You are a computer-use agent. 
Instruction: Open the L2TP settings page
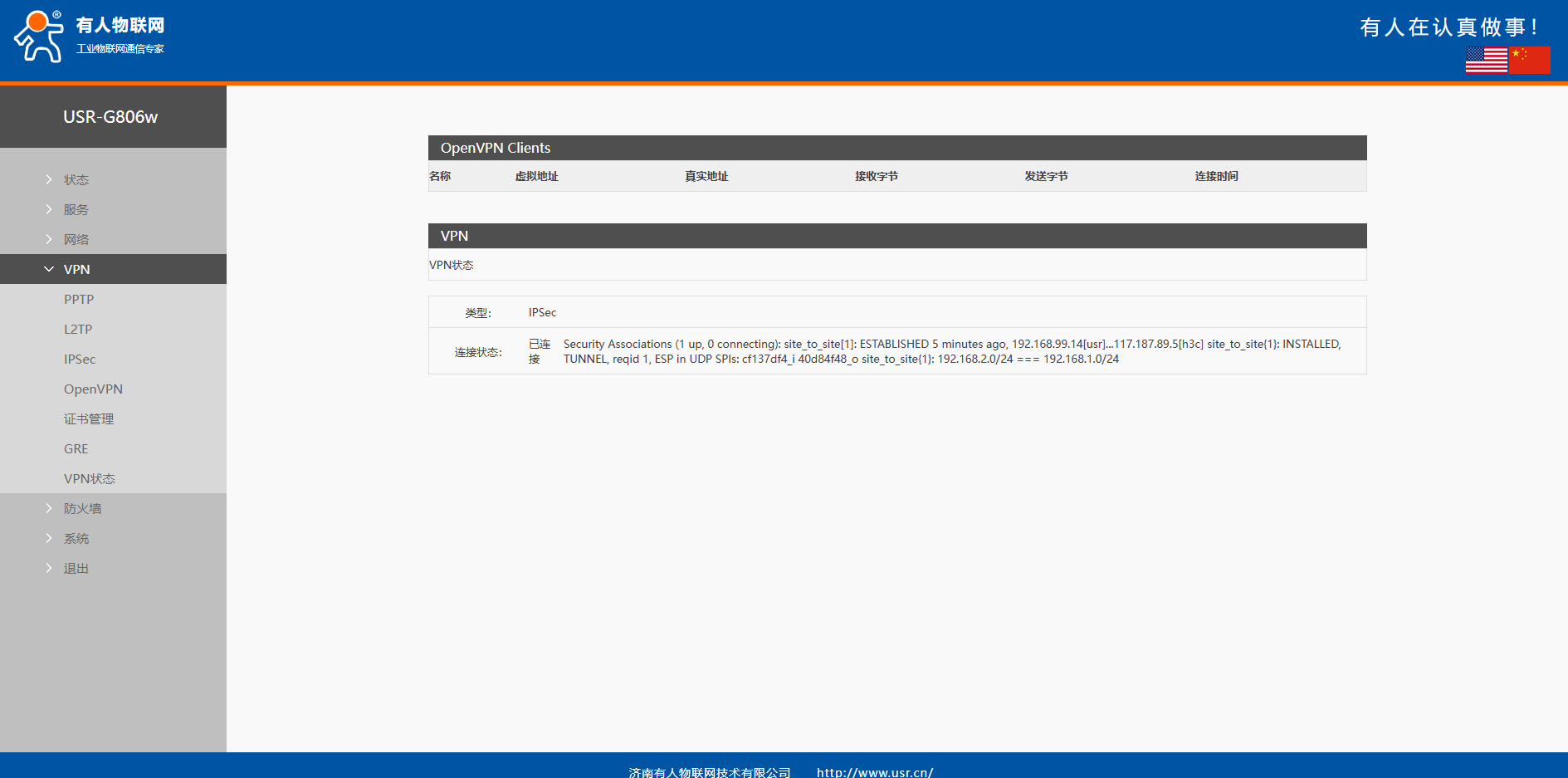pos(78,329)
